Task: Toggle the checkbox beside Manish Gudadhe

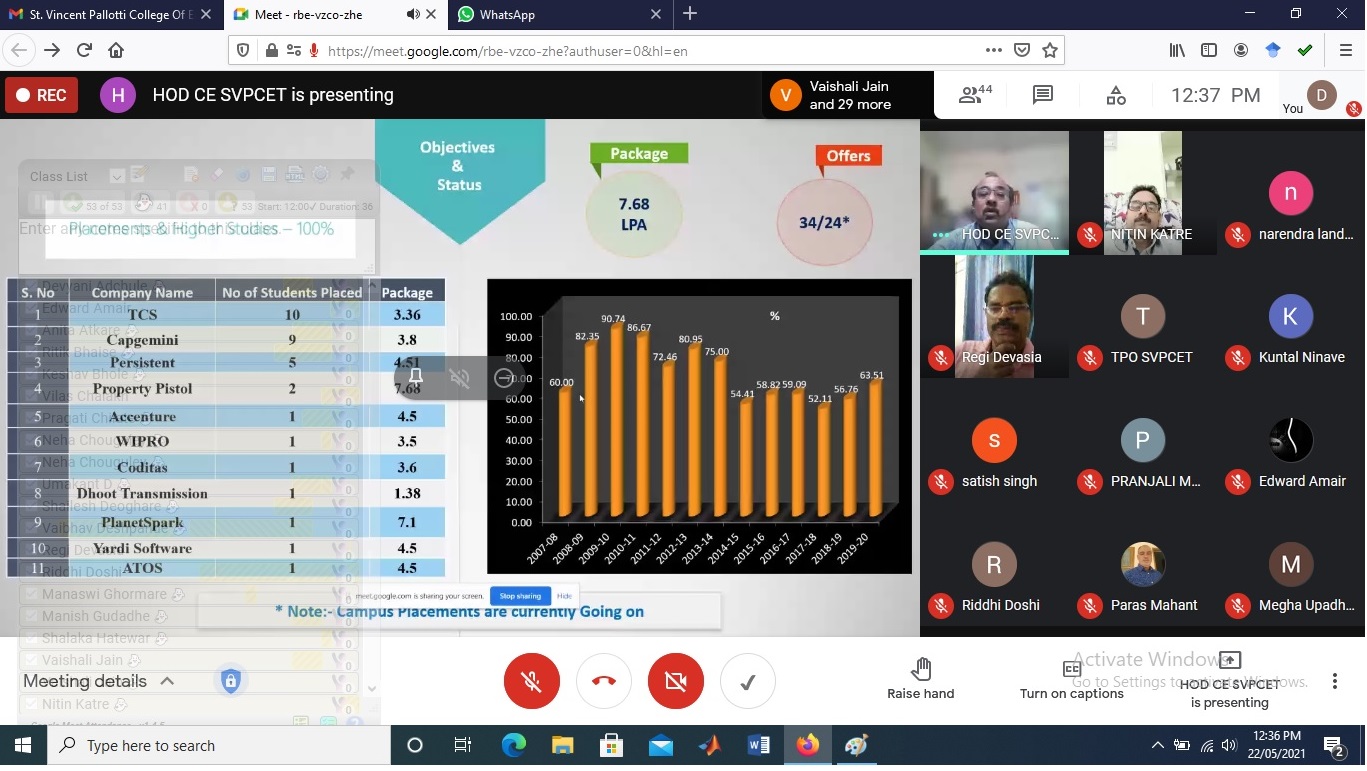Action: (30, 616)
